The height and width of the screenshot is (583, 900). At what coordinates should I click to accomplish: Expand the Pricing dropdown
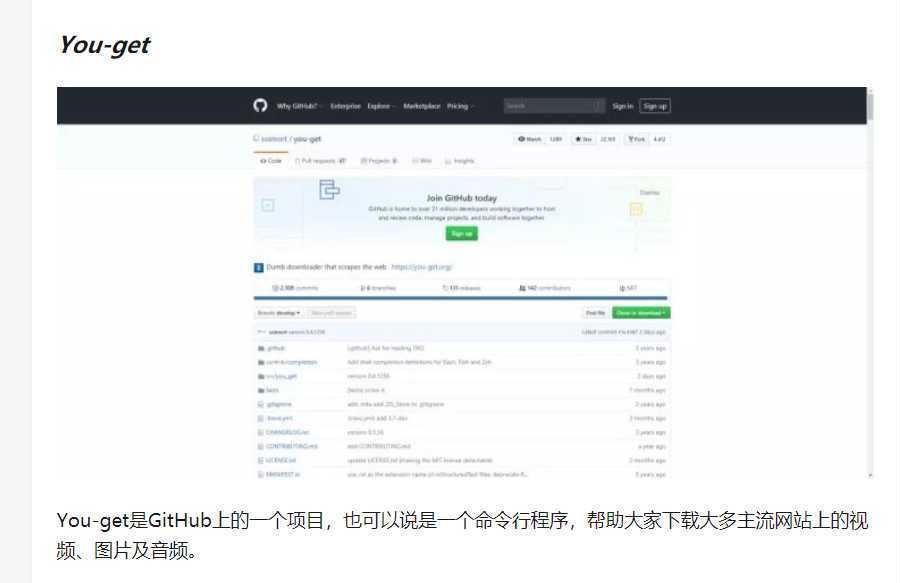460,106
